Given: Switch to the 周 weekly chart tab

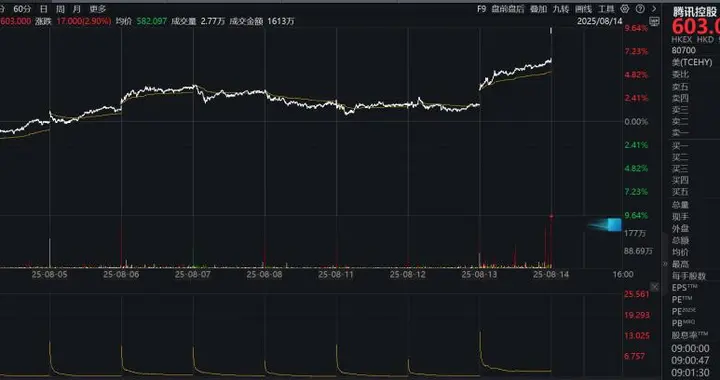Looking at the screenshot, I should 60,9.
